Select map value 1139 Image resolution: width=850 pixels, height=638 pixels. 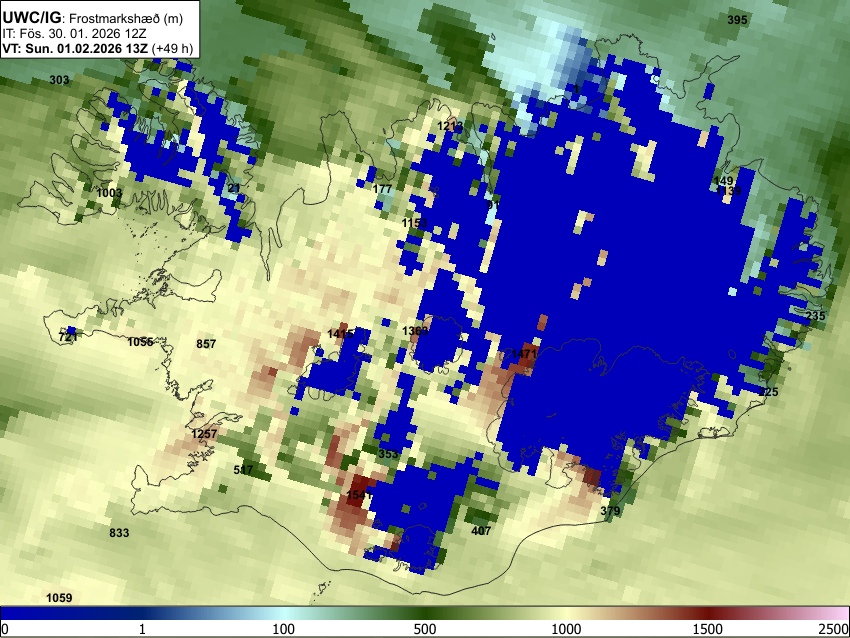[728, 191]
